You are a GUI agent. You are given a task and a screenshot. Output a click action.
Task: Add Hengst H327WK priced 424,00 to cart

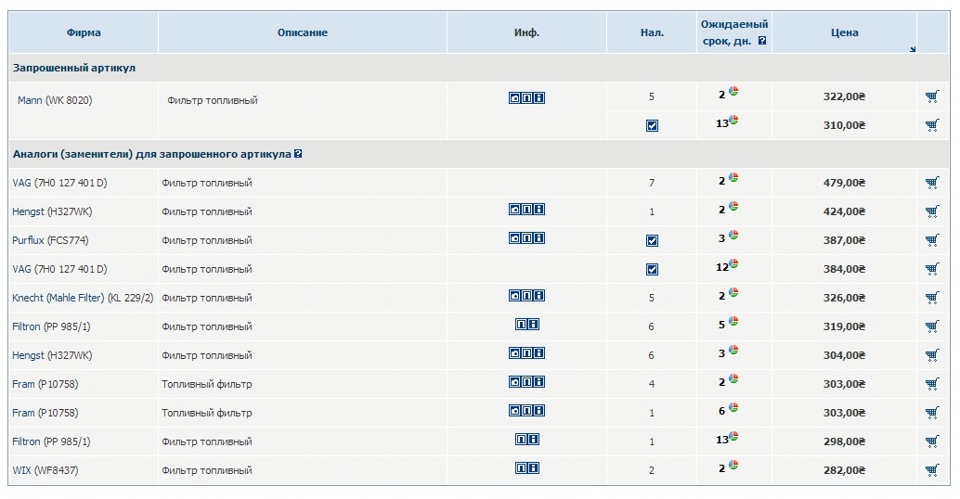(x=932, y=211)
